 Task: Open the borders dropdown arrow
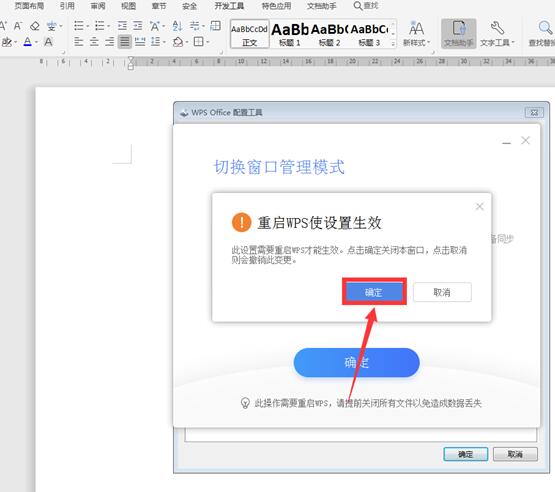208,42
